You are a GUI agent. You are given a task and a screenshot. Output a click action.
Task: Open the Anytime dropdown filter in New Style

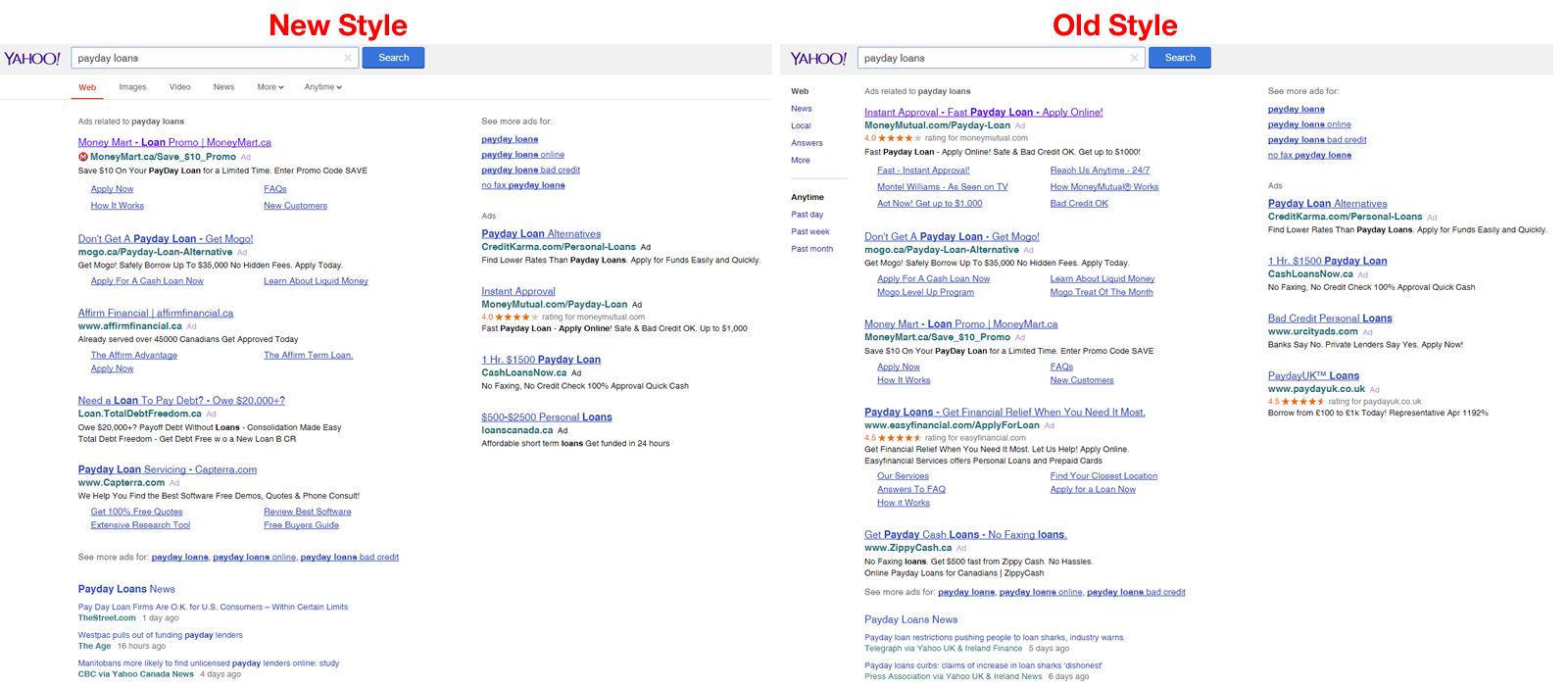point(322,87)
